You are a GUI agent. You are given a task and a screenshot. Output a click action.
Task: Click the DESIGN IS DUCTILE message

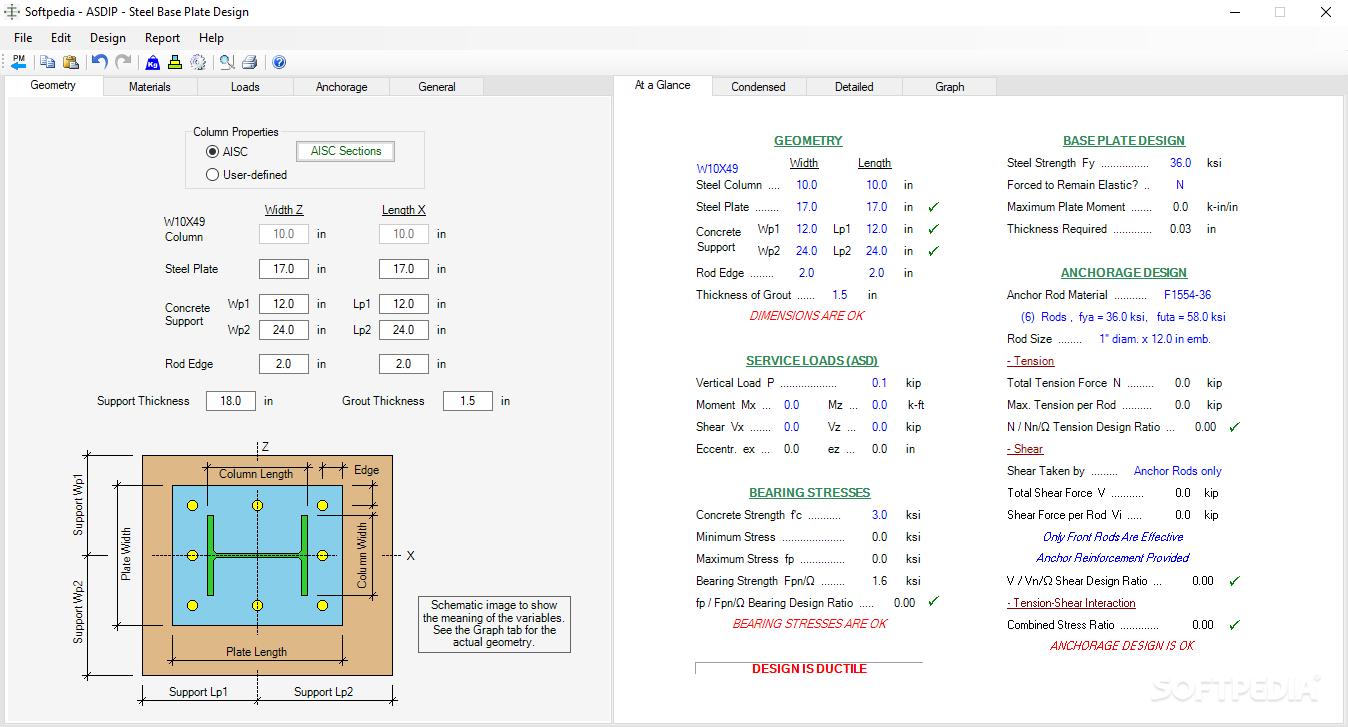pyautogui.click(x=809, y=669)
